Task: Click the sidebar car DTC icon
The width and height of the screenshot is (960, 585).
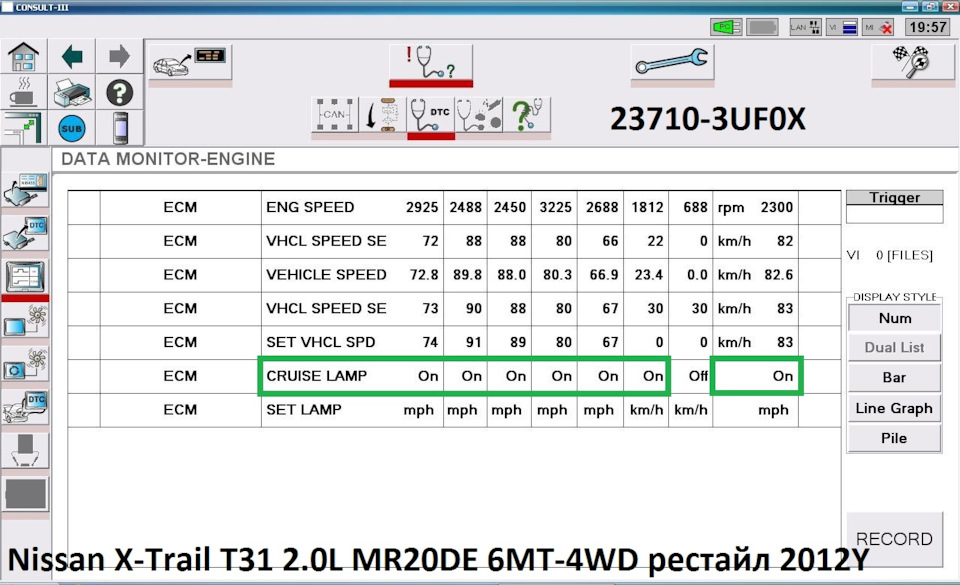Action: tap(25, 408)
